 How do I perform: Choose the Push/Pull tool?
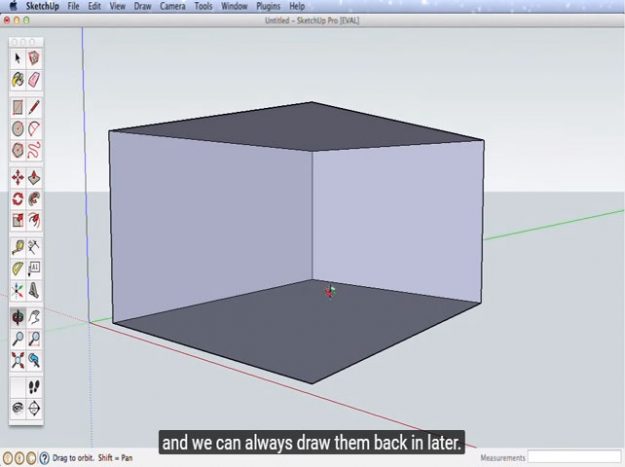pyautogui.click(x=34, y=177)
